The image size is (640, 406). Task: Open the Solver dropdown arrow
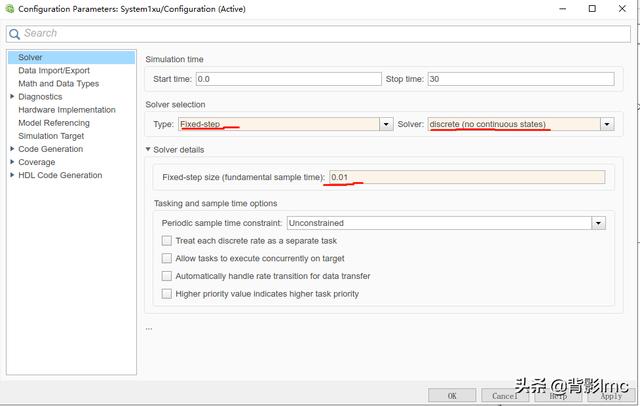(x=607, y=124)
